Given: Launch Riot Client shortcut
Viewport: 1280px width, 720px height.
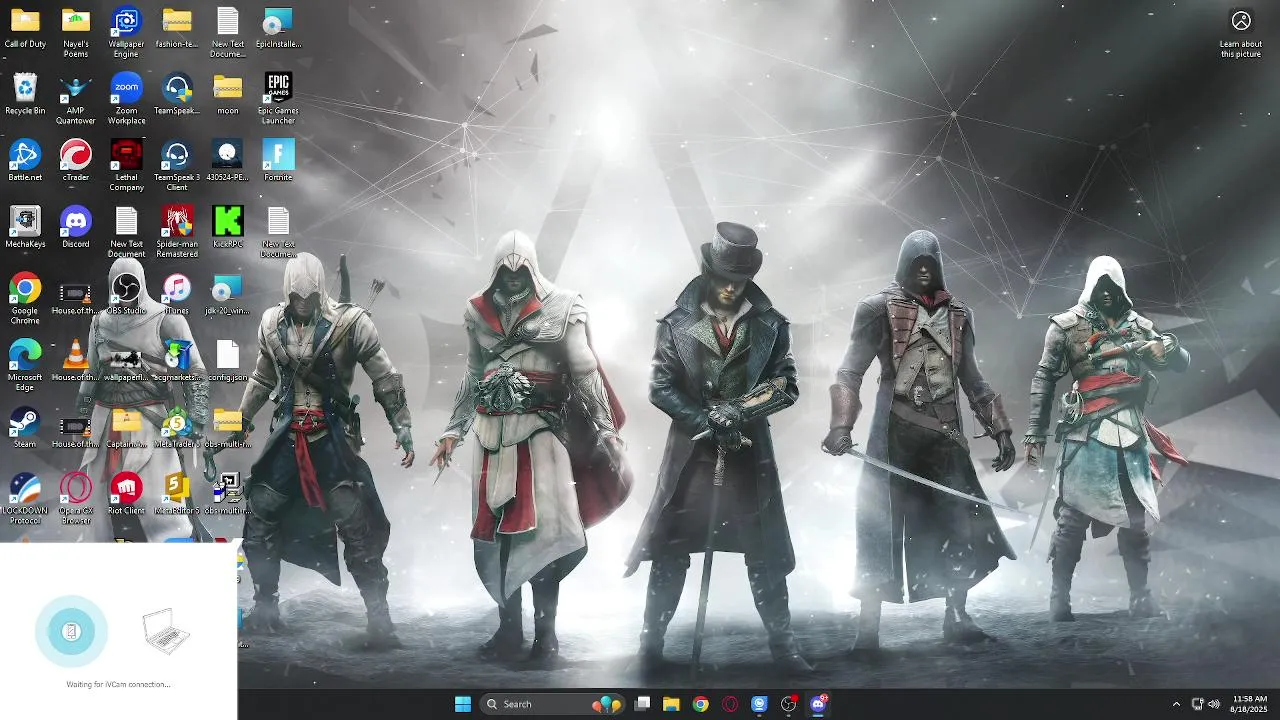Looking at the screenshot, I should (x=126, y=494).
